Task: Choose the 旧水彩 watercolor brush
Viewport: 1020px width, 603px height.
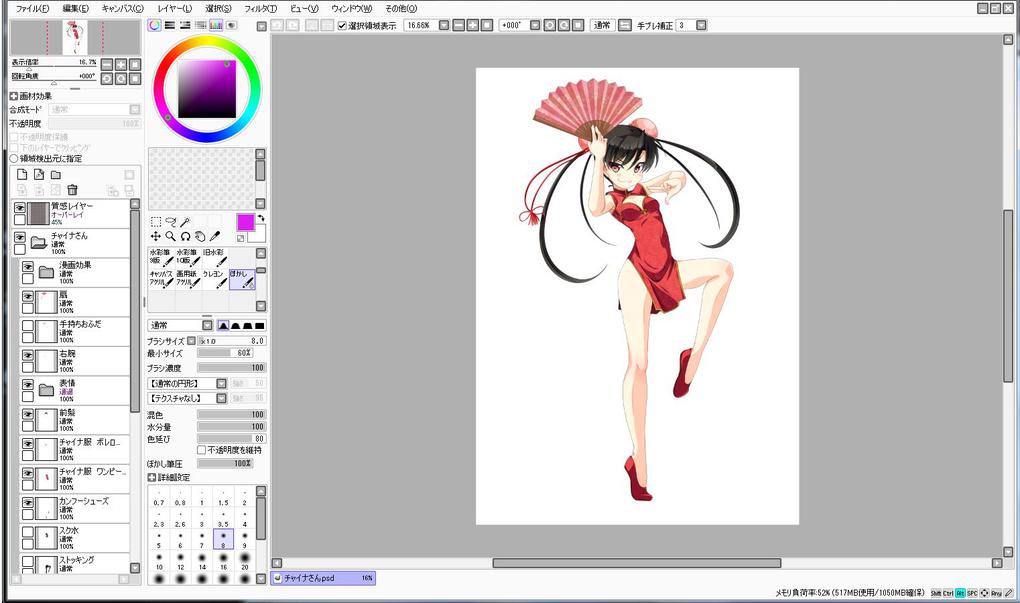Action: (x=215, y=258)
